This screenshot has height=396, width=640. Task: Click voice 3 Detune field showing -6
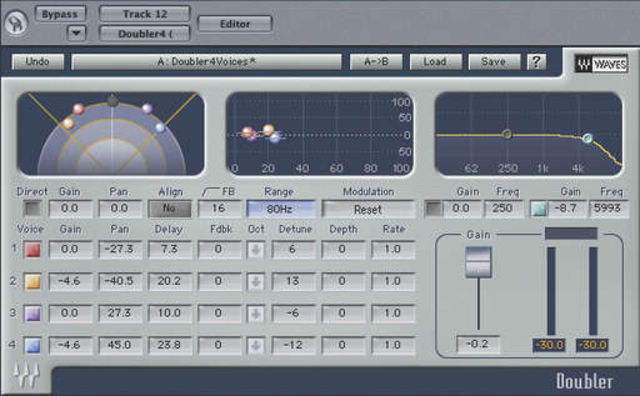pyautogui.click(x=293, y=313)
